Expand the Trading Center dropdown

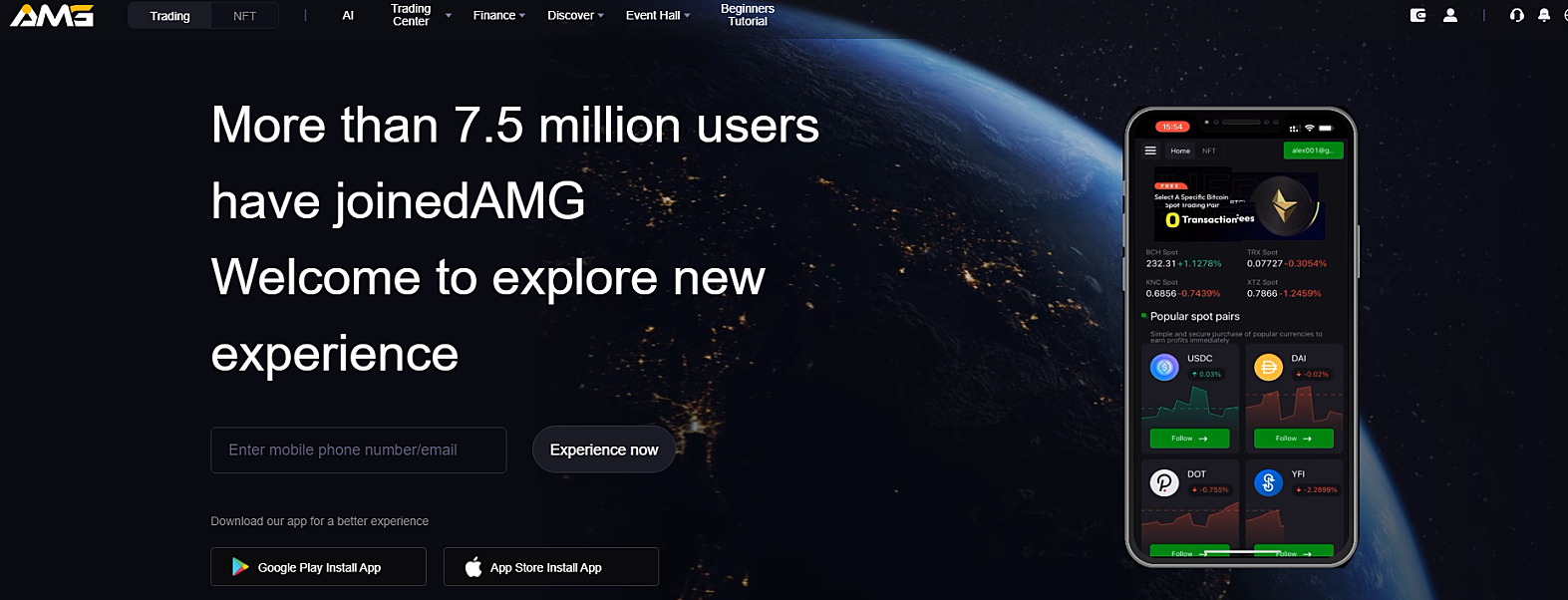420,15
